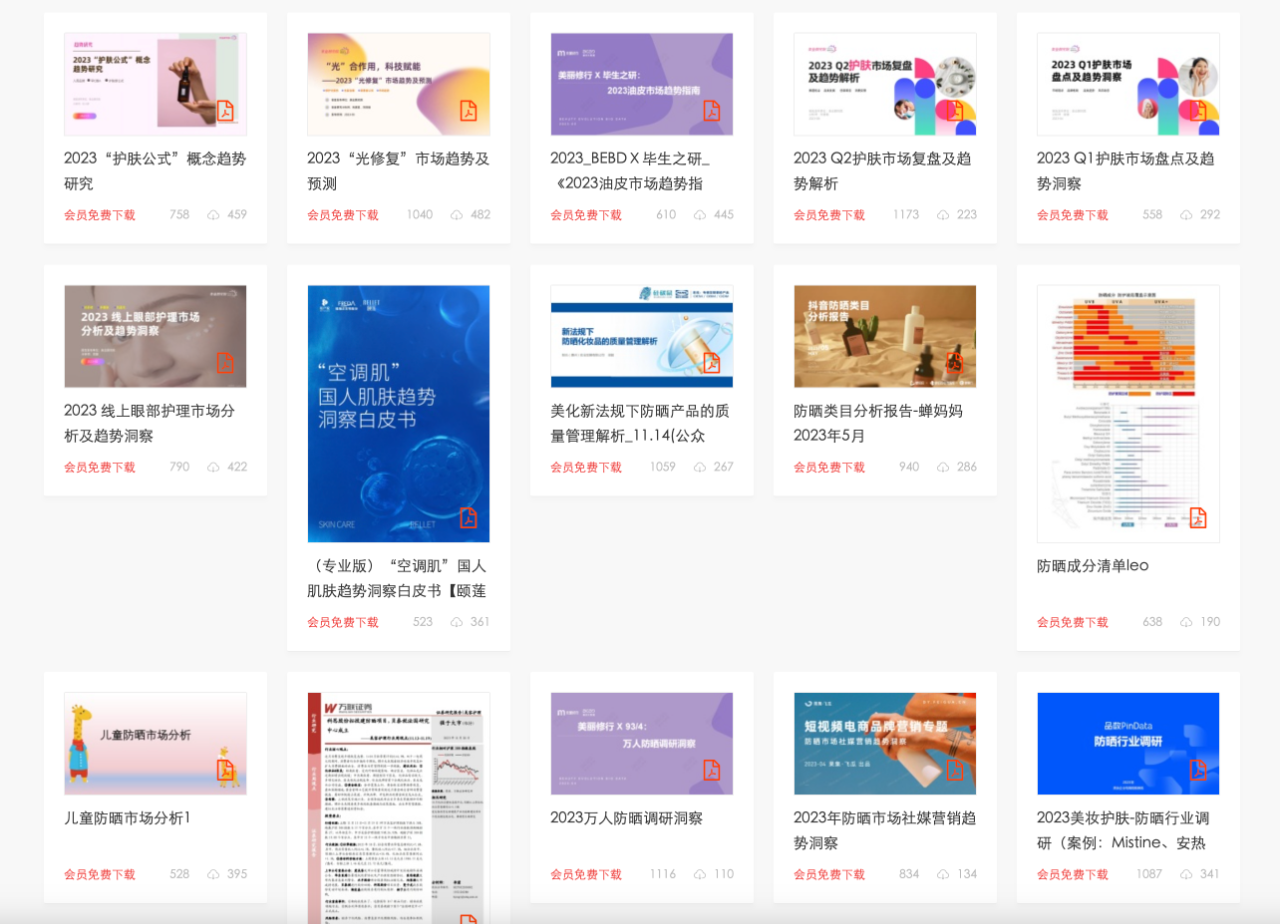Click download cloud icon beside 395
The height and width of the screenshot is (924, 1280).
click(213, 874)
